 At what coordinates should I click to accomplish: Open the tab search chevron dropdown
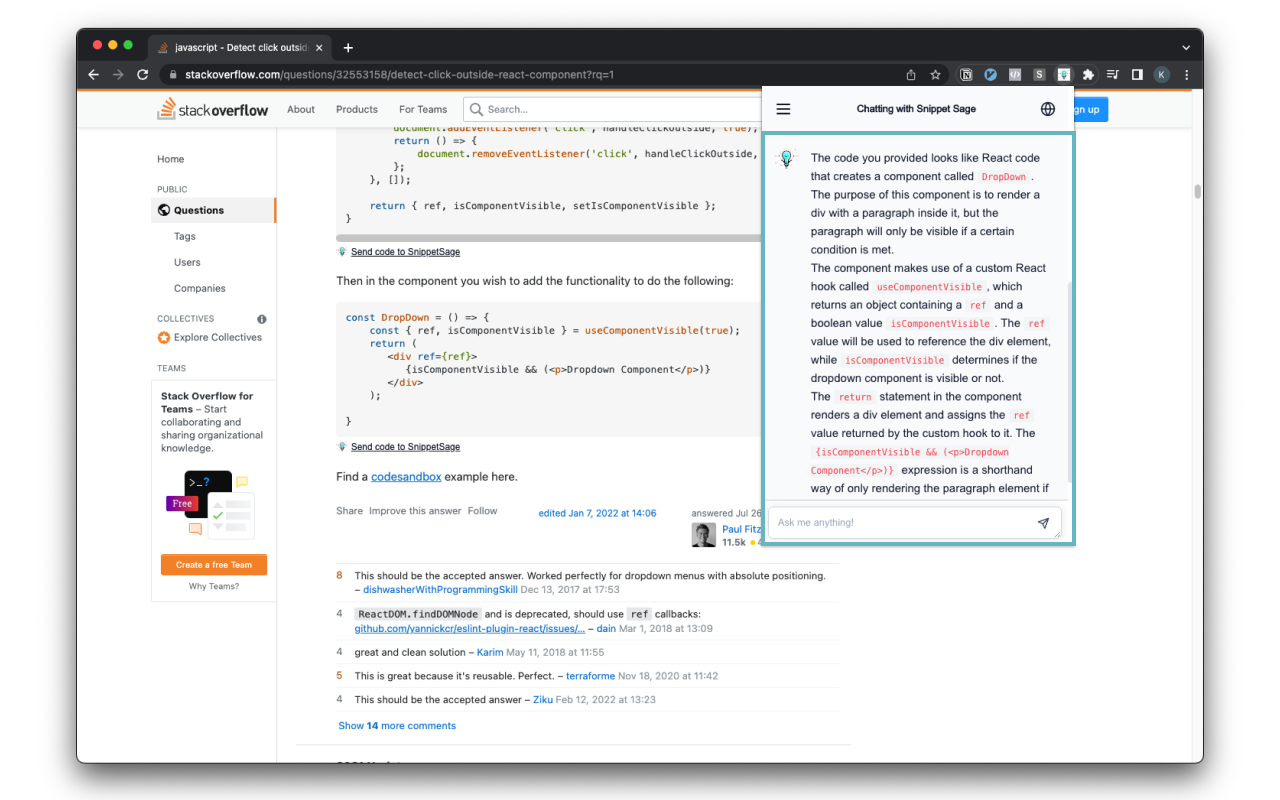[1186, 47]
